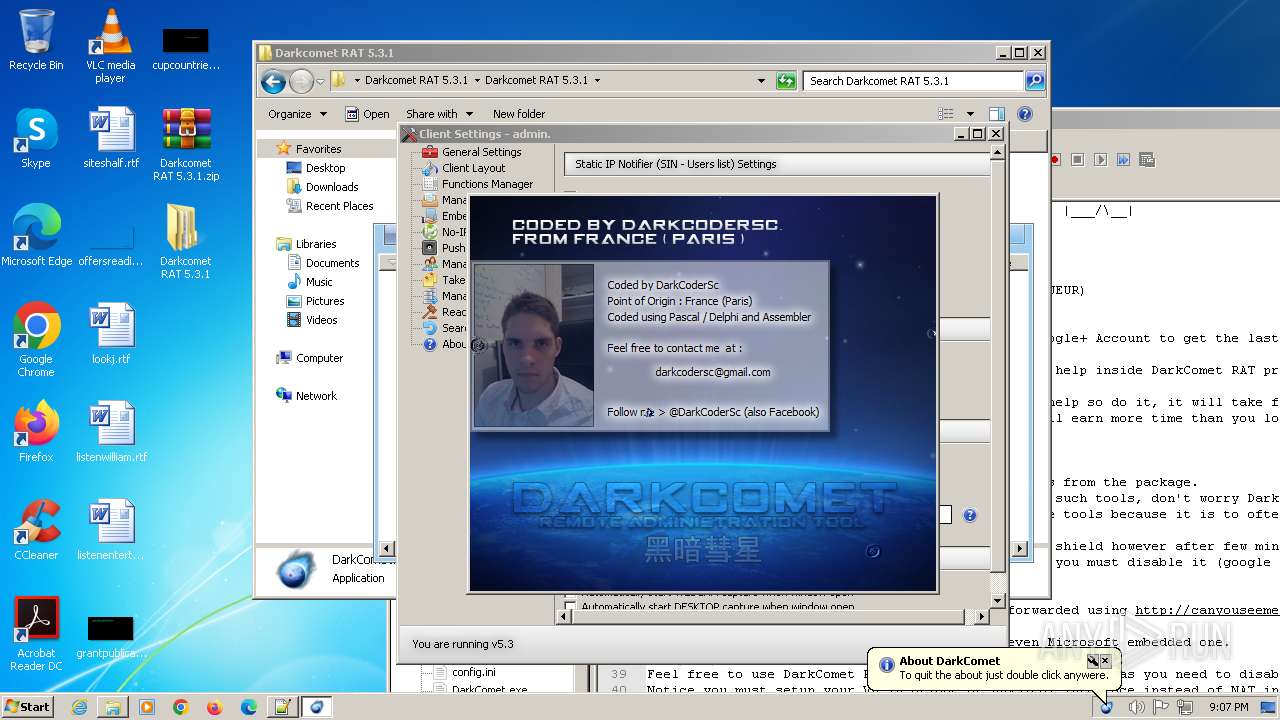Click status bar text 'You are running v5.3'
The height and width of the screenshot is (720, 1280).
(463, 644)
